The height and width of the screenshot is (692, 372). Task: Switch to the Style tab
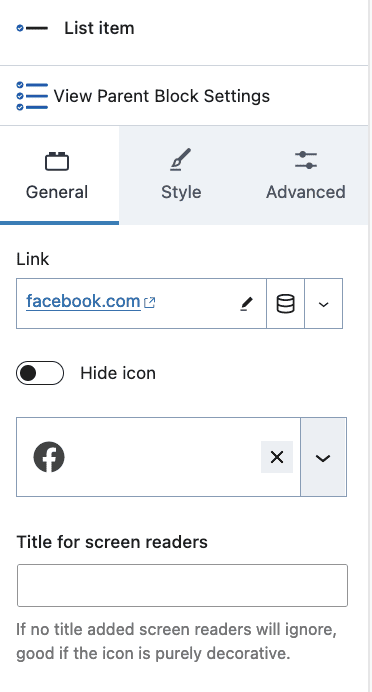coord(181,175)
